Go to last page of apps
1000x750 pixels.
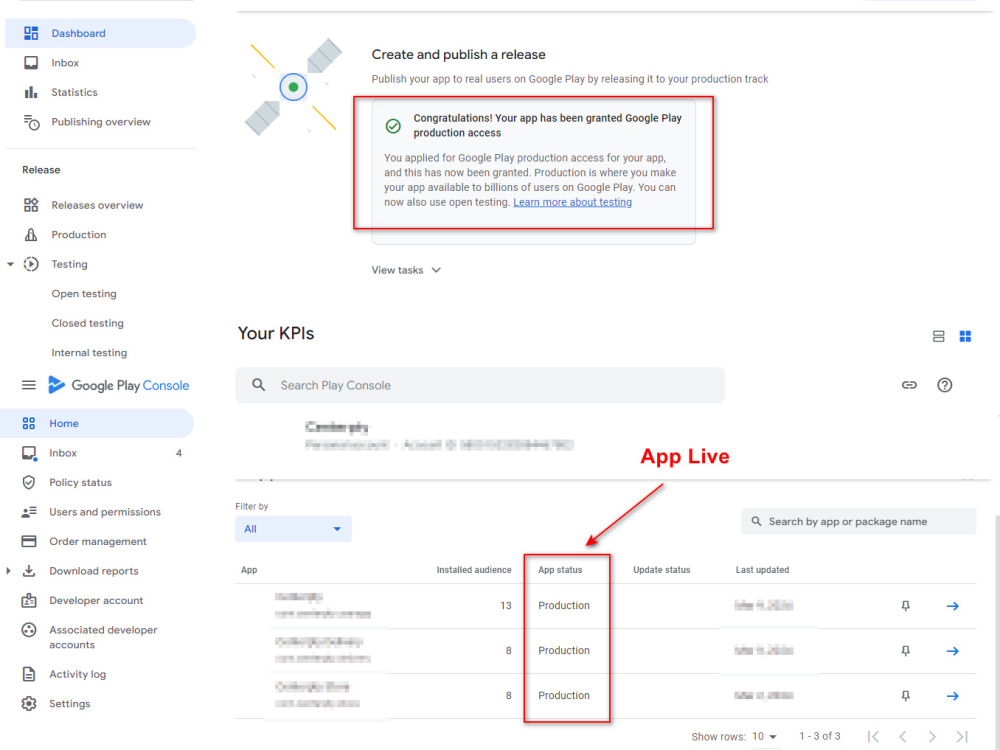point(962,737)
